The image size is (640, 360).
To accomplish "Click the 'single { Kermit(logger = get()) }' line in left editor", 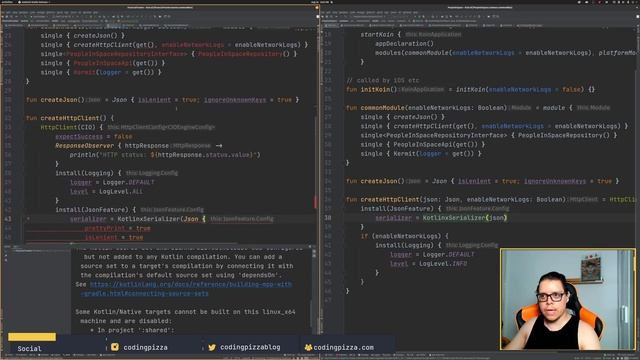I will [101, 72].
